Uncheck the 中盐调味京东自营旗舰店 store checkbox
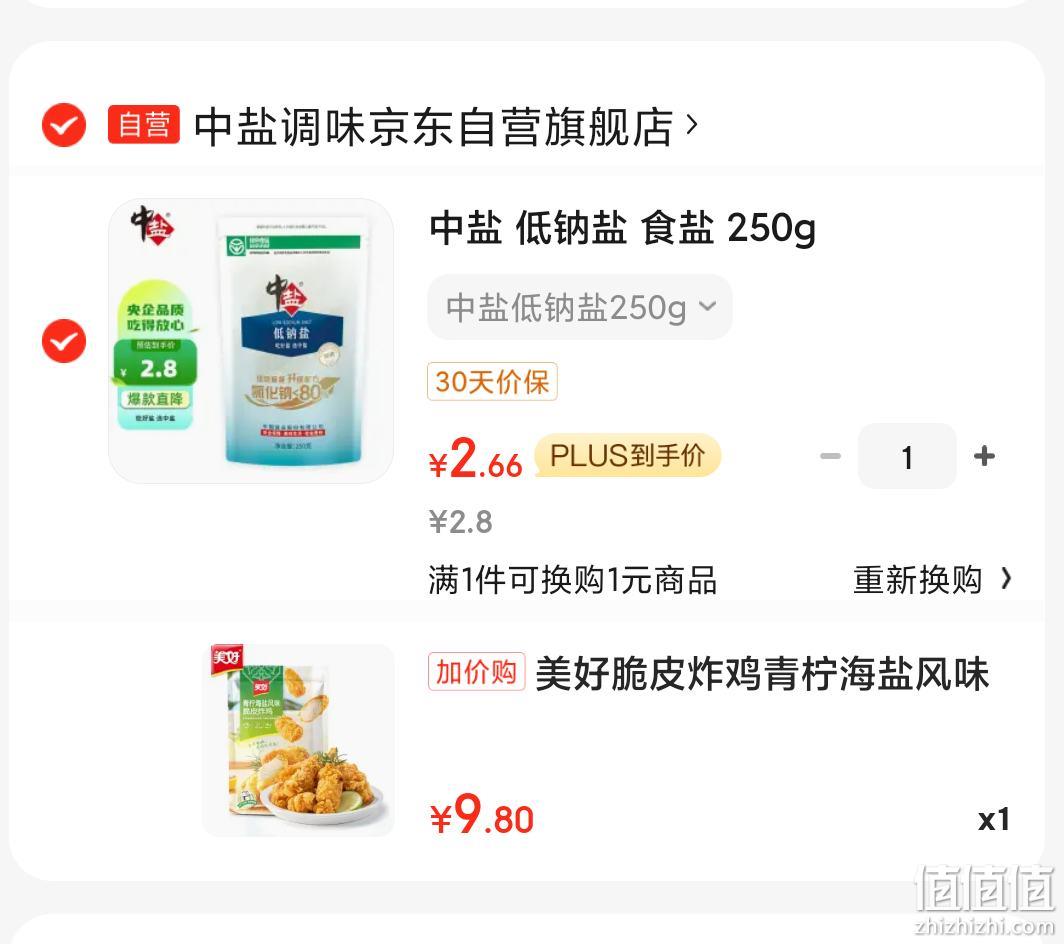Screen dimensions: 1064x944 pyautogui.click(x=64, y=125)
